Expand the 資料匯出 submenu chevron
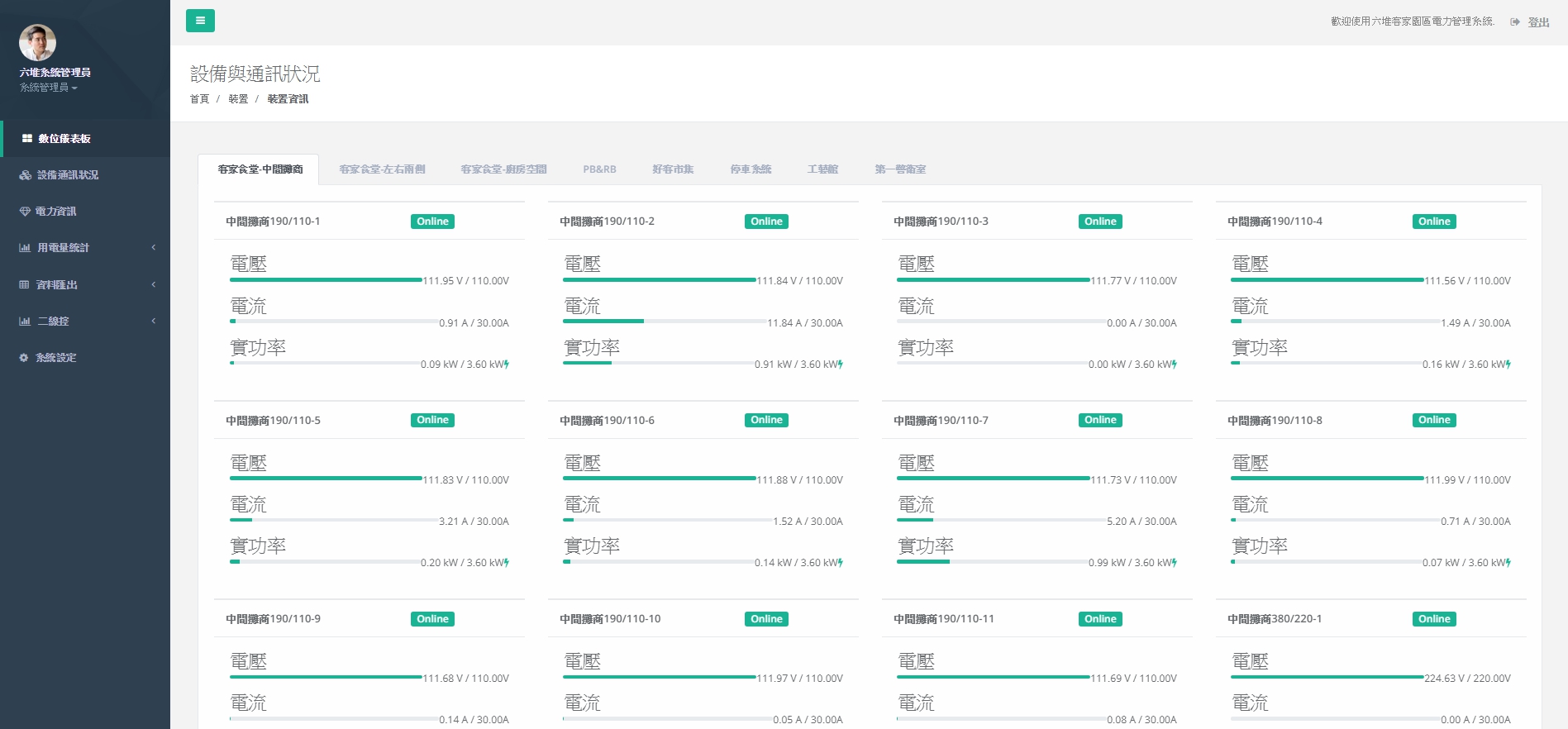This screenshot has width=1568, height=729. (x=154, y=284)
